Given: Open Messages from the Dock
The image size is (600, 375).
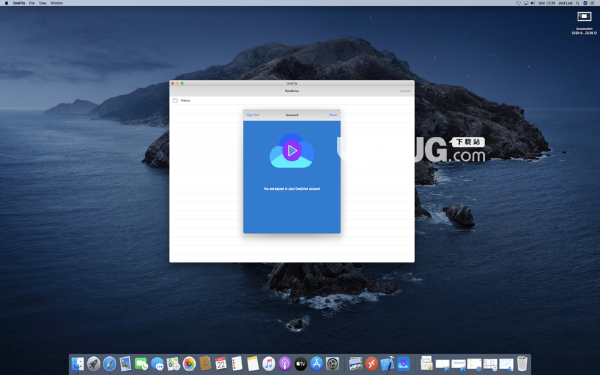Looking at the screenshot, I should pos(157,364).
